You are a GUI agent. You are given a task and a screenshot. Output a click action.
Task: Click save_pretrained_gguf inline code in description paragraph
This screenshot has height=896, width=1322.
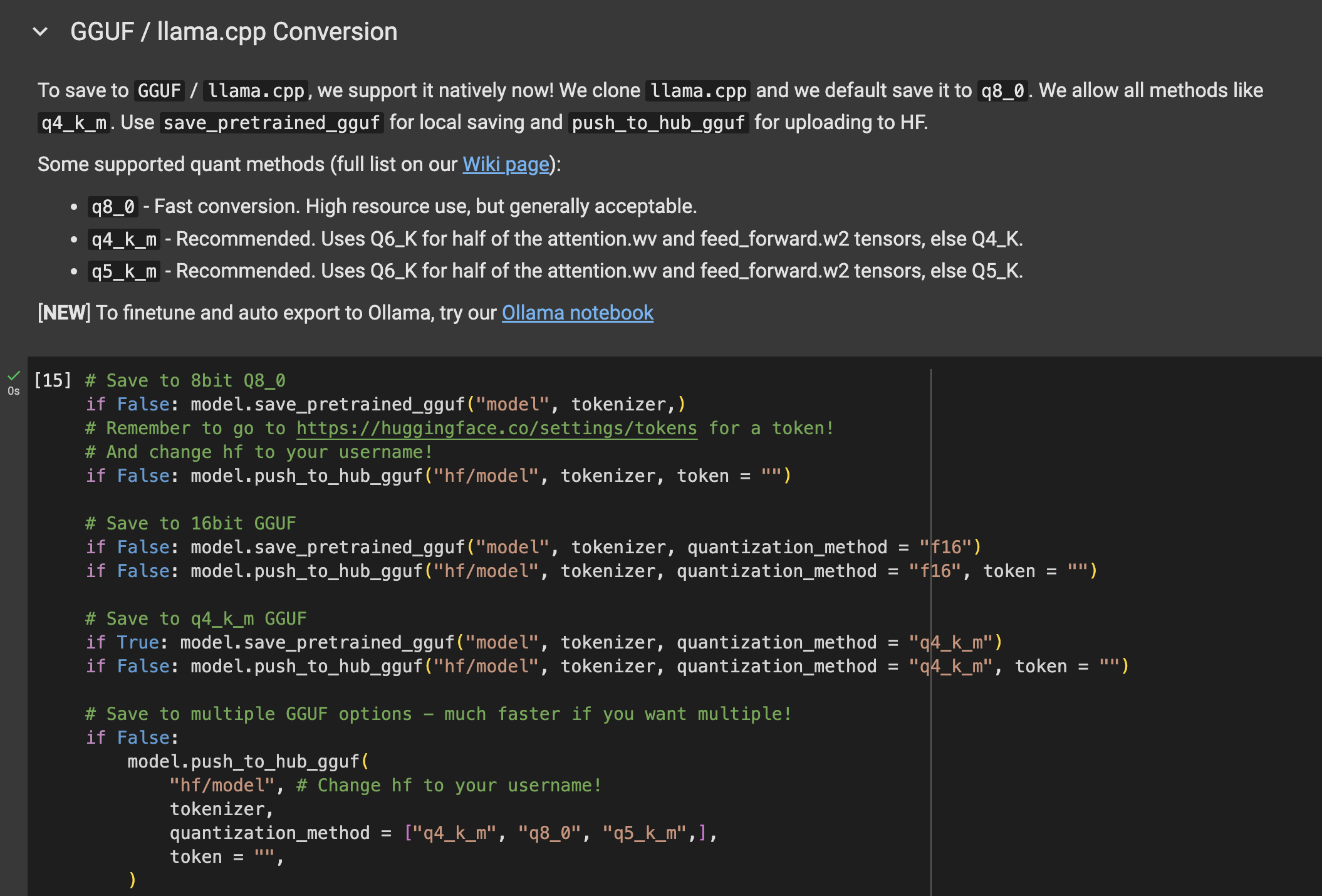coord(272,123)
